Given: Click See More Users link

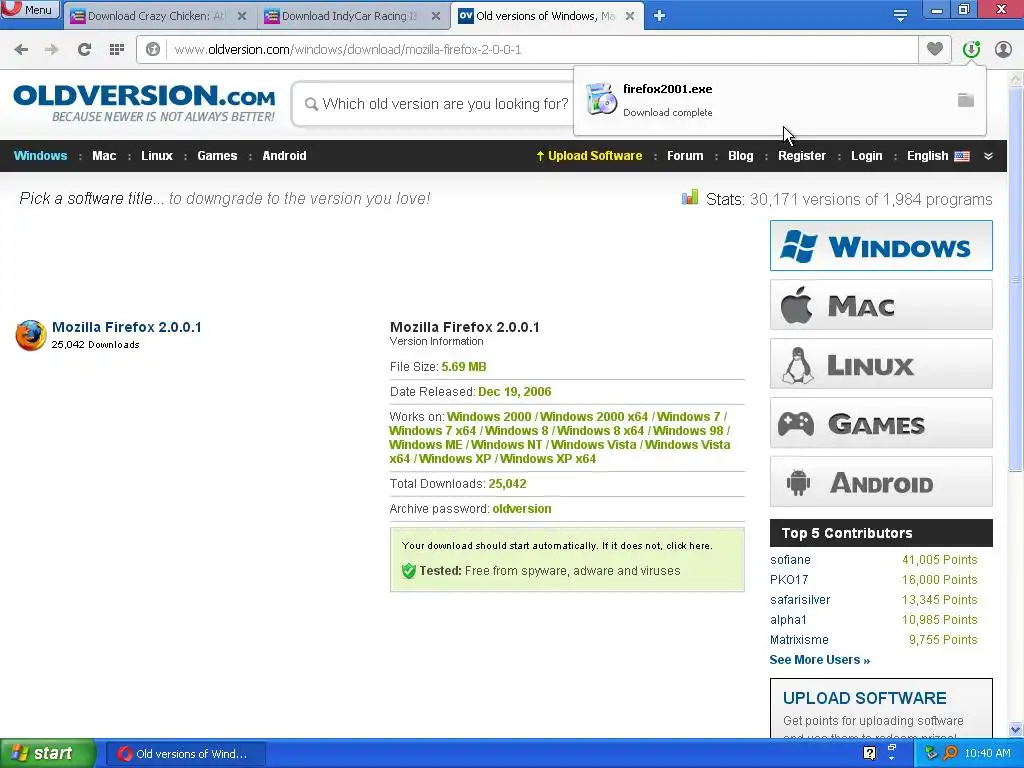Looking at the screenshot, I should tap(820, 660).
